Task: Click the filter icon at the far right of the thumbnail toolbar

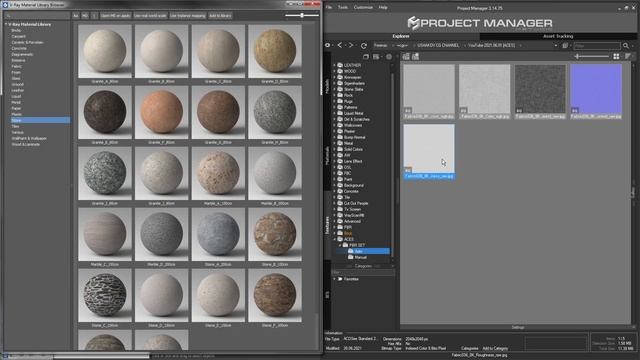Action: click(628, 56)
